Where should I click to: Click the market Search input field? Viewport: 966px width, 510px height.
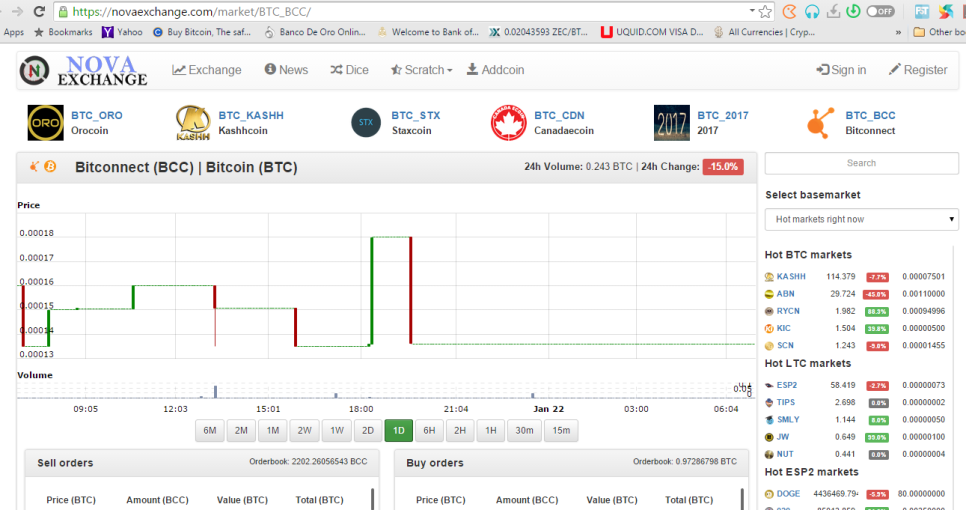click(x=861, y=163)
